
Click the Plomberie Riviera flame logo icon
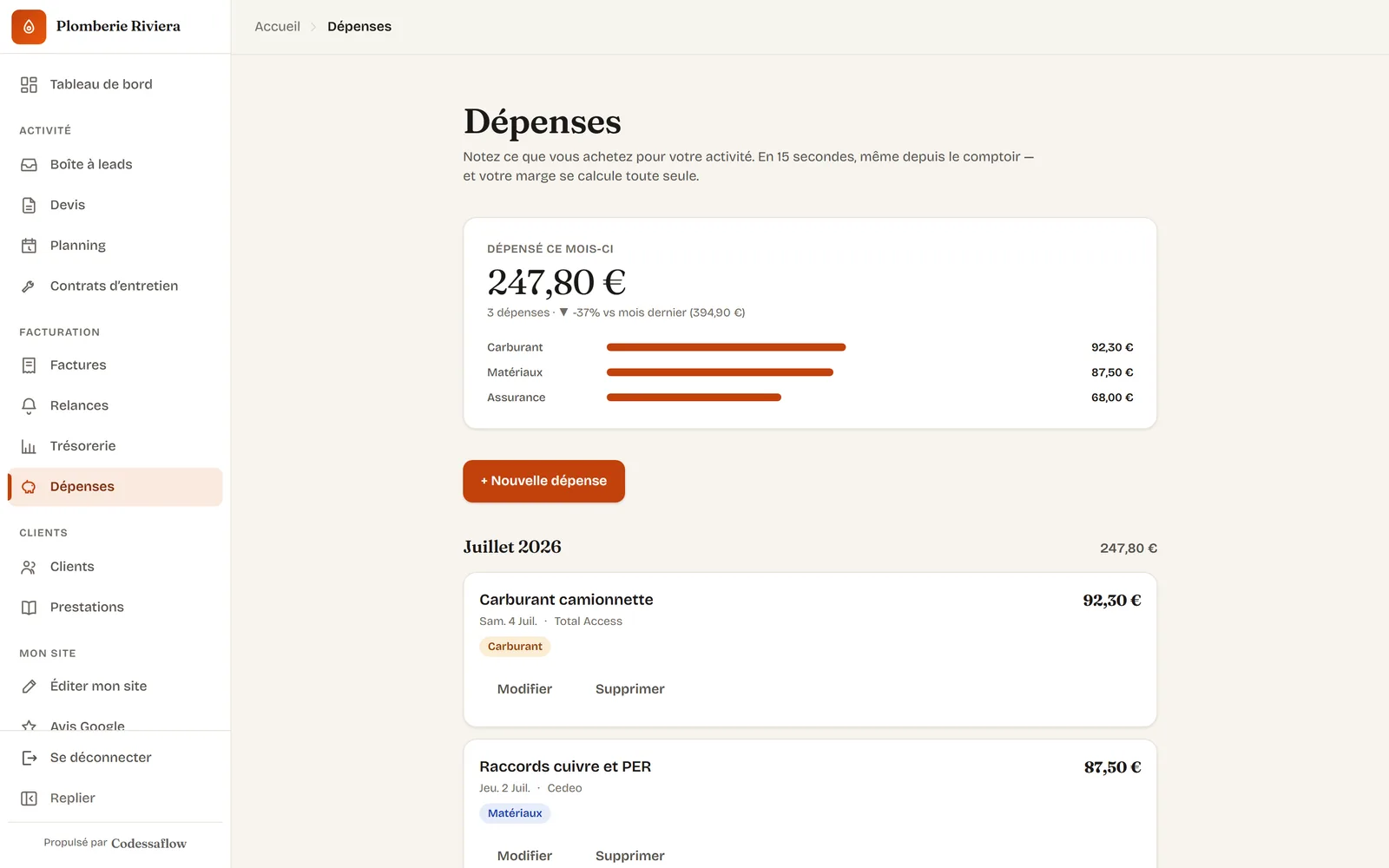coord(29,27)
